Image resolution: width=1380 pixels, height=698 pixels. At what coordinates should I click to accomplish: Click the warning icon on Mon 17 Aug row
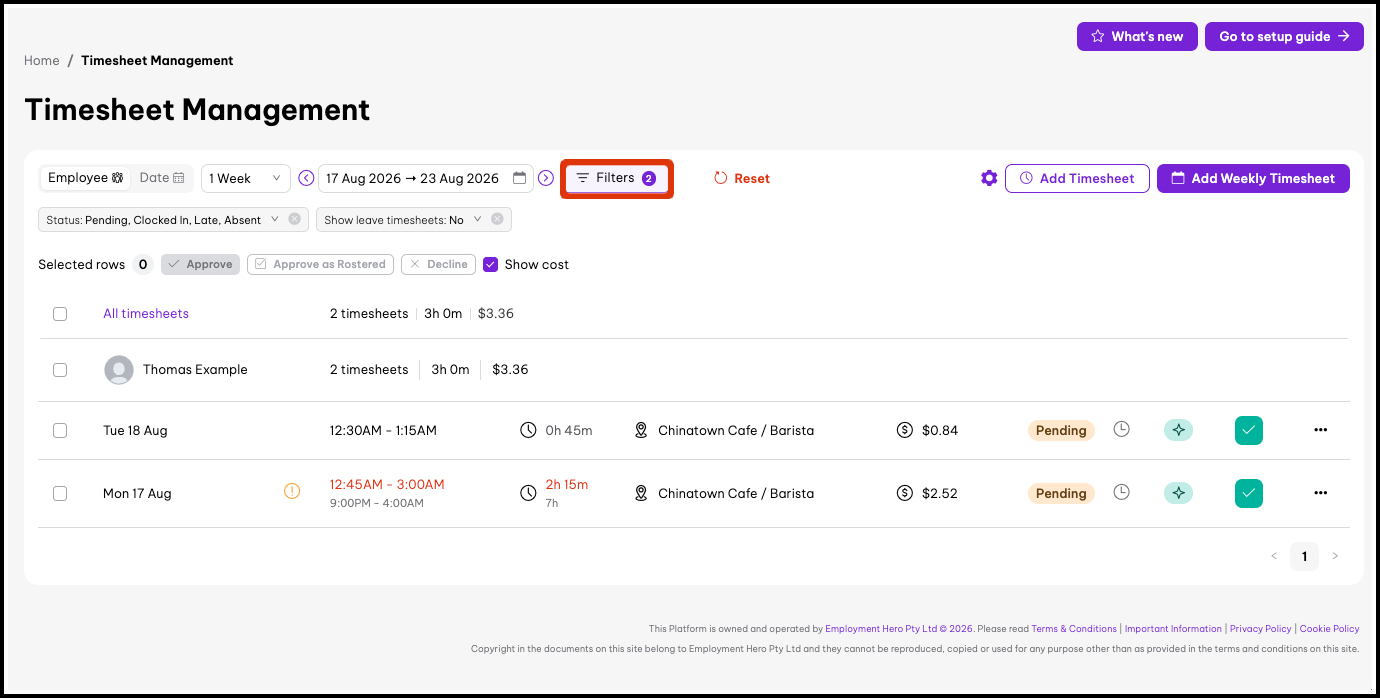292,491
